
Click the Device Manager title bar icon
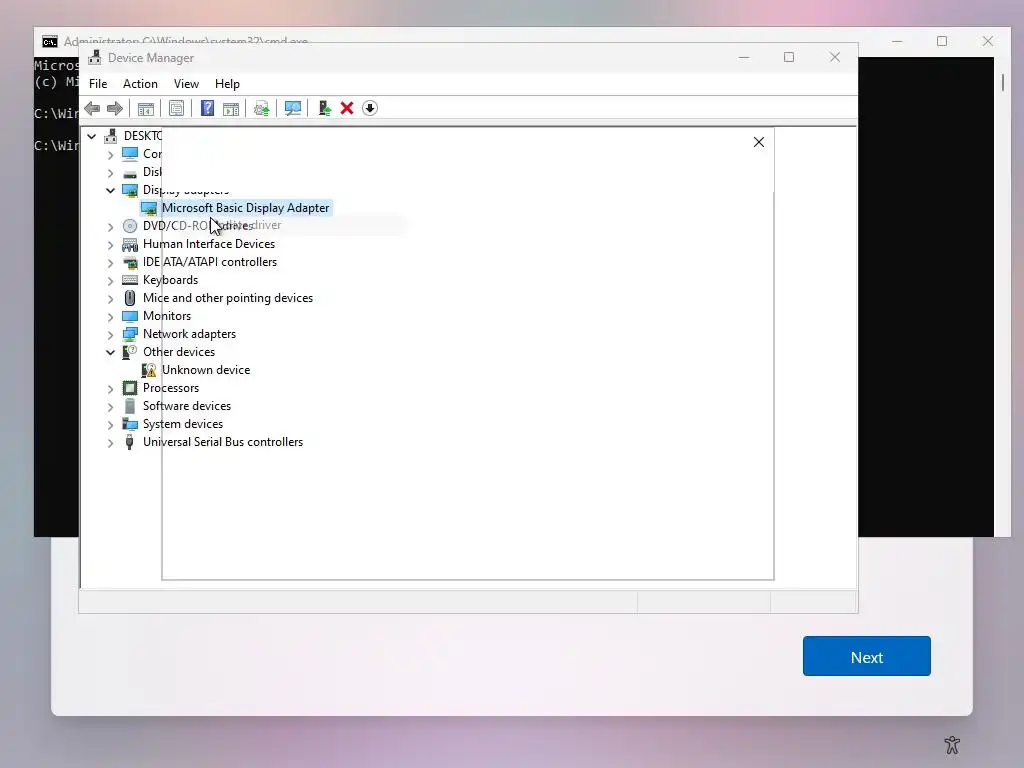coord(95,57)
